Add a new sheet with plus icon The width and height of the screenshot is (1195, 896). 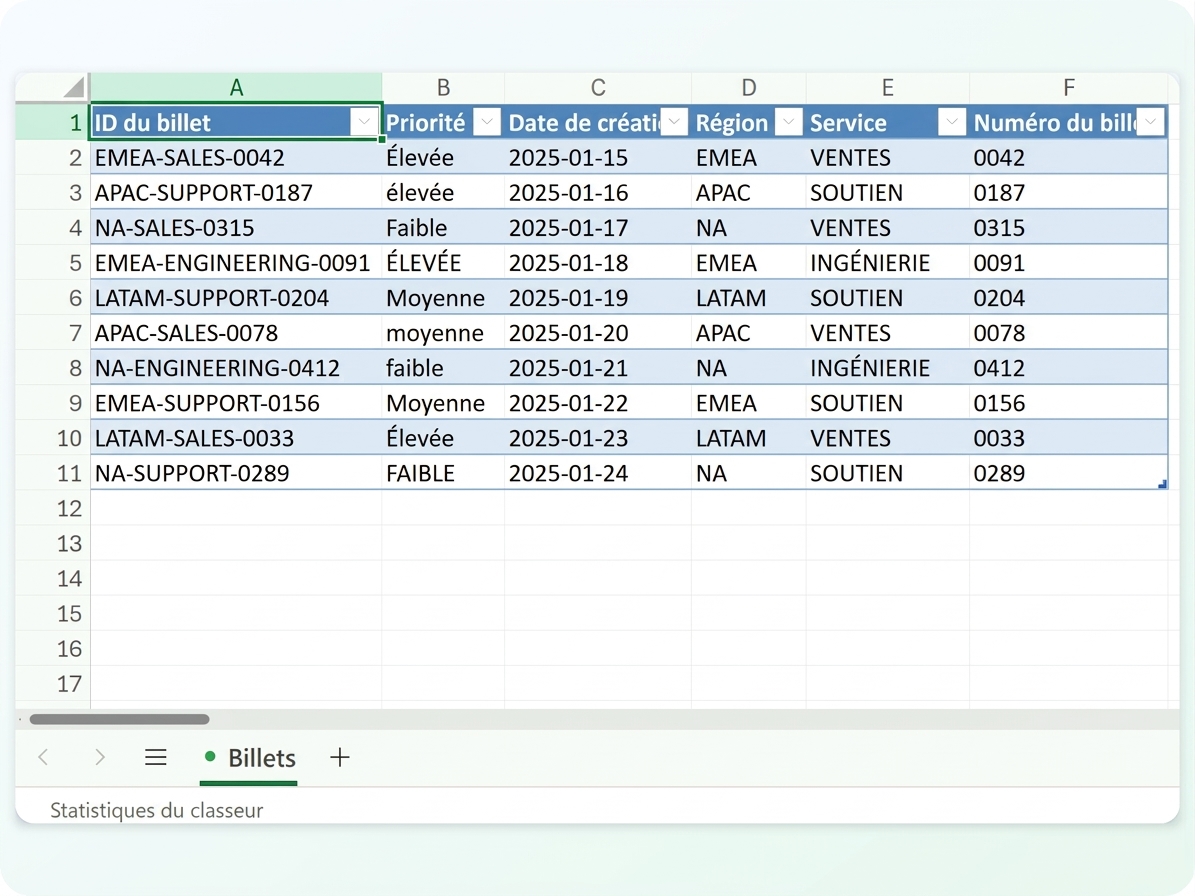(x=340, y=757)
